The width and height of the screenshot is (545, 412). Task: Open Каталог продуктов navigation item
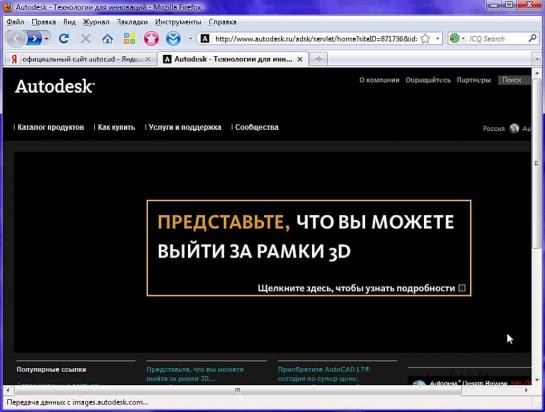(x=51, y=127)
